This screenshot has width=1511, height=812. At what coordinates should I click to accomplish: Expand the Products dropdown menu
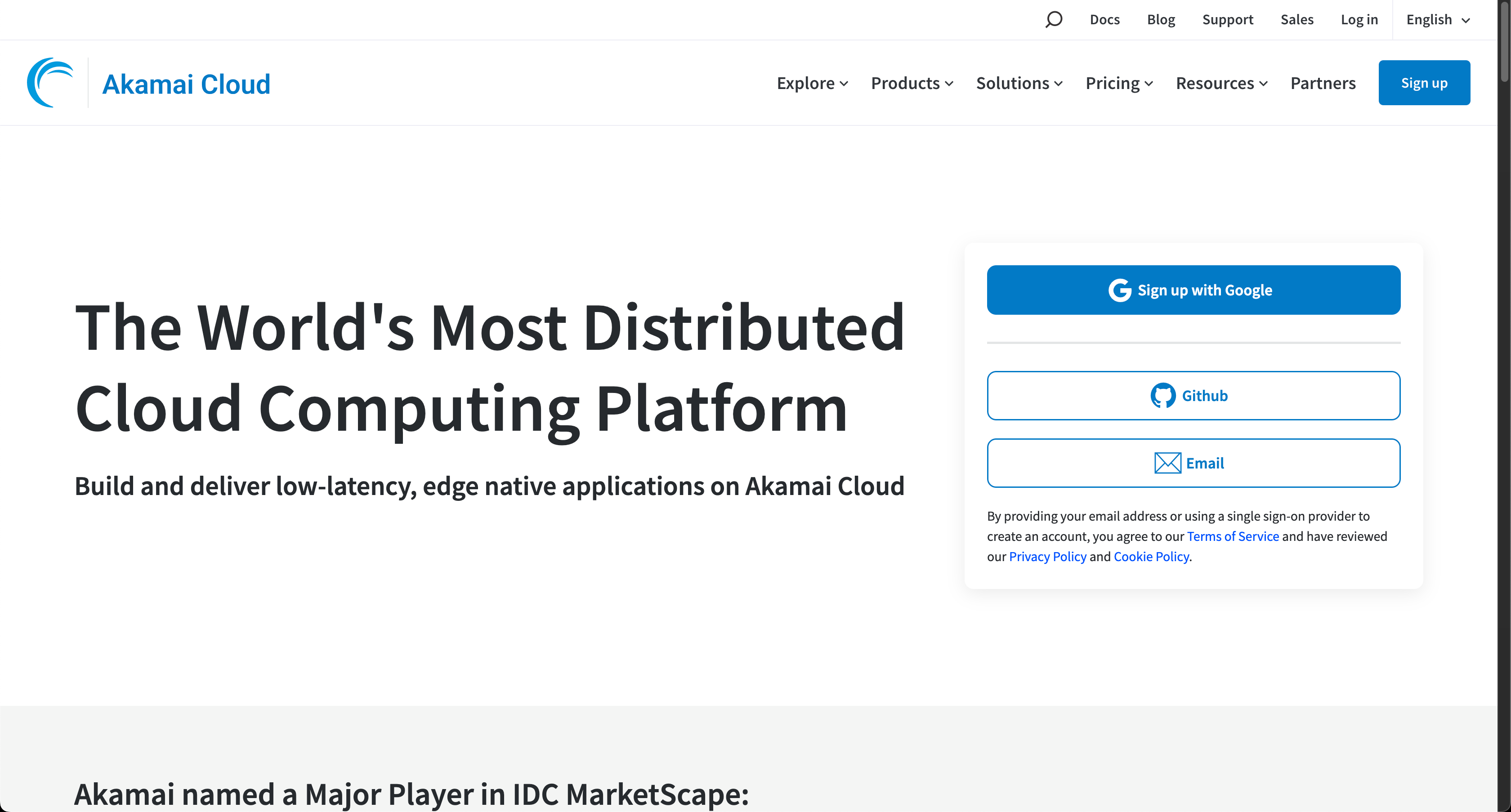(912, 83)
